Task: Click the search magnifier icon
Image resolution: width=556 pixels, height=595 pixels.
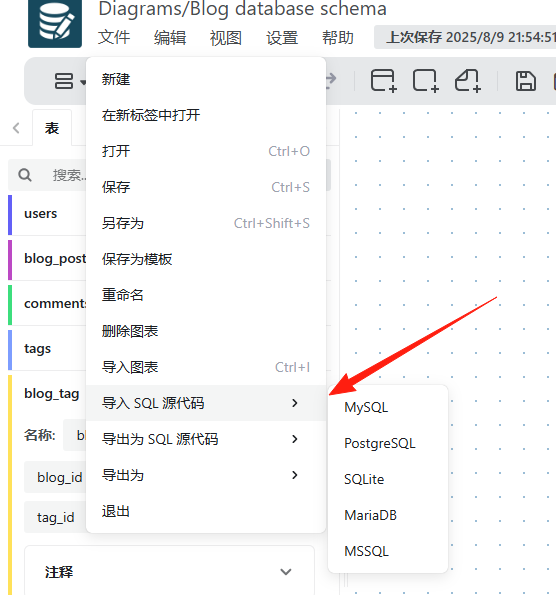Action: coord(25,175)
